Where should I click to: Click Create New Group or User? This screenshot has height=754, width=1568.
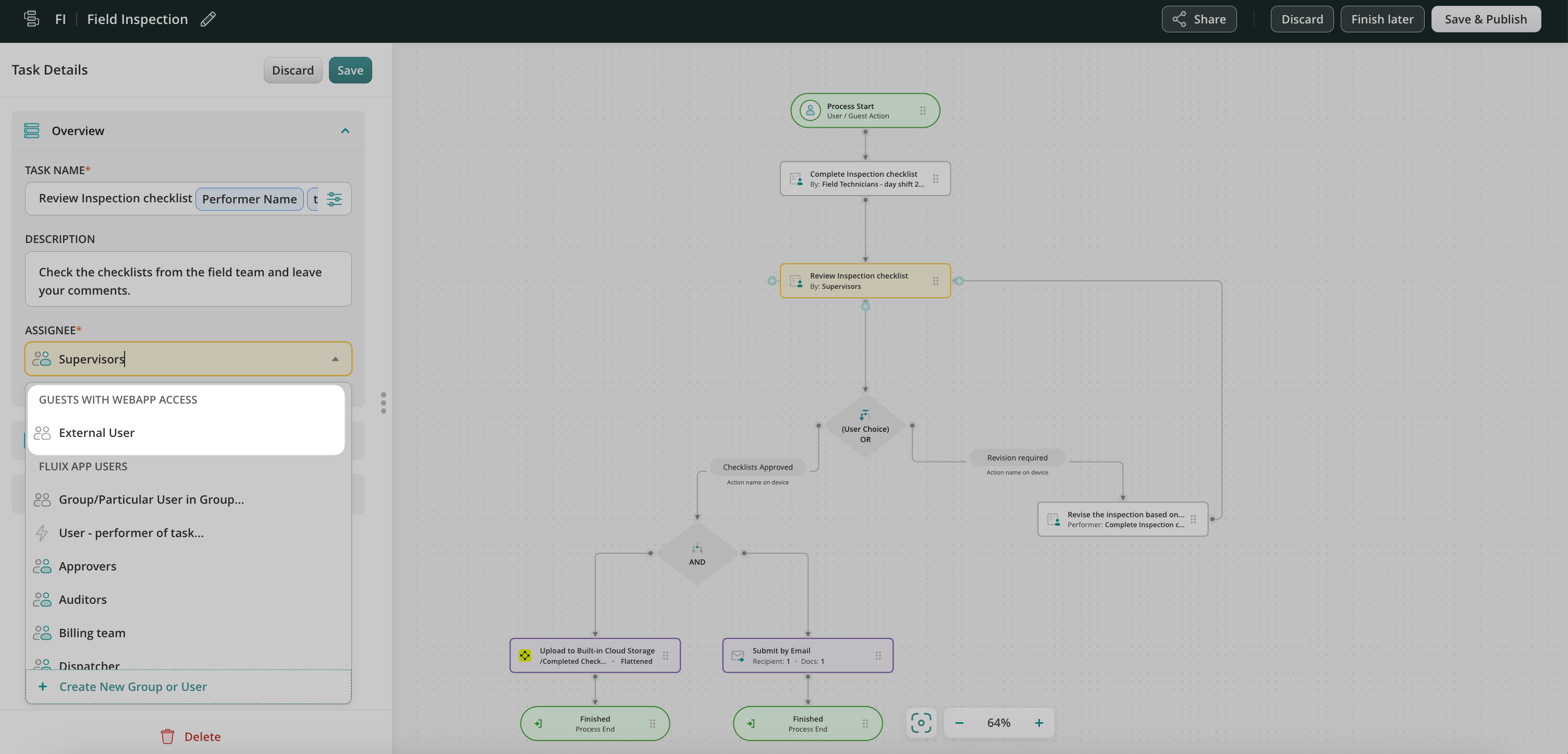(x=133, y=686)
